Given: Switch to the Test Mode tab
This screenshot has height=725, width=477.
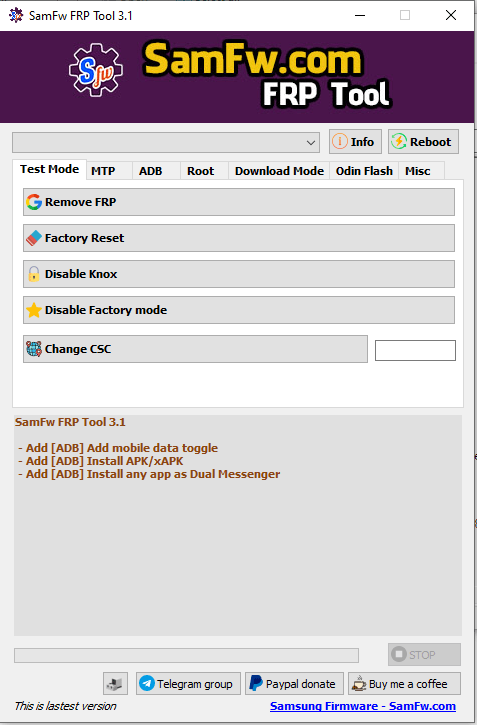Looking at the screenshot, I should click(49, 169).
